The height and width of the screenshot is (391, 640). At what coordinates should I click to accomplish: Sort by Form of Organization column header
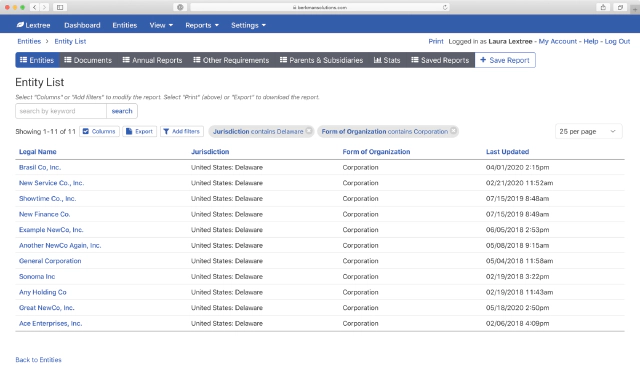click(376, 151)
